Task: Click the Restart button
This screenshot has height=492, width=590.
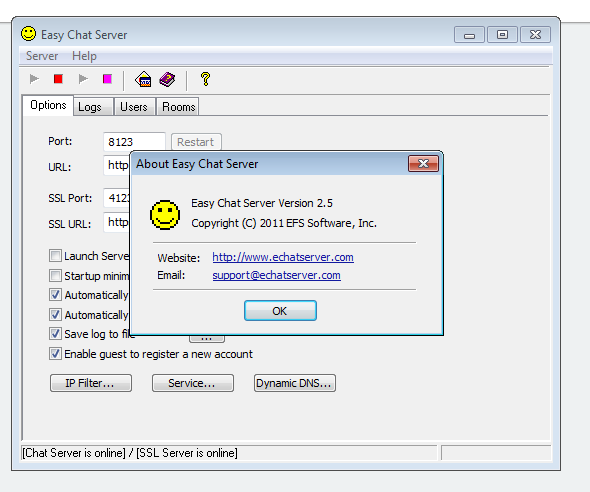Action: coord(196,142)
